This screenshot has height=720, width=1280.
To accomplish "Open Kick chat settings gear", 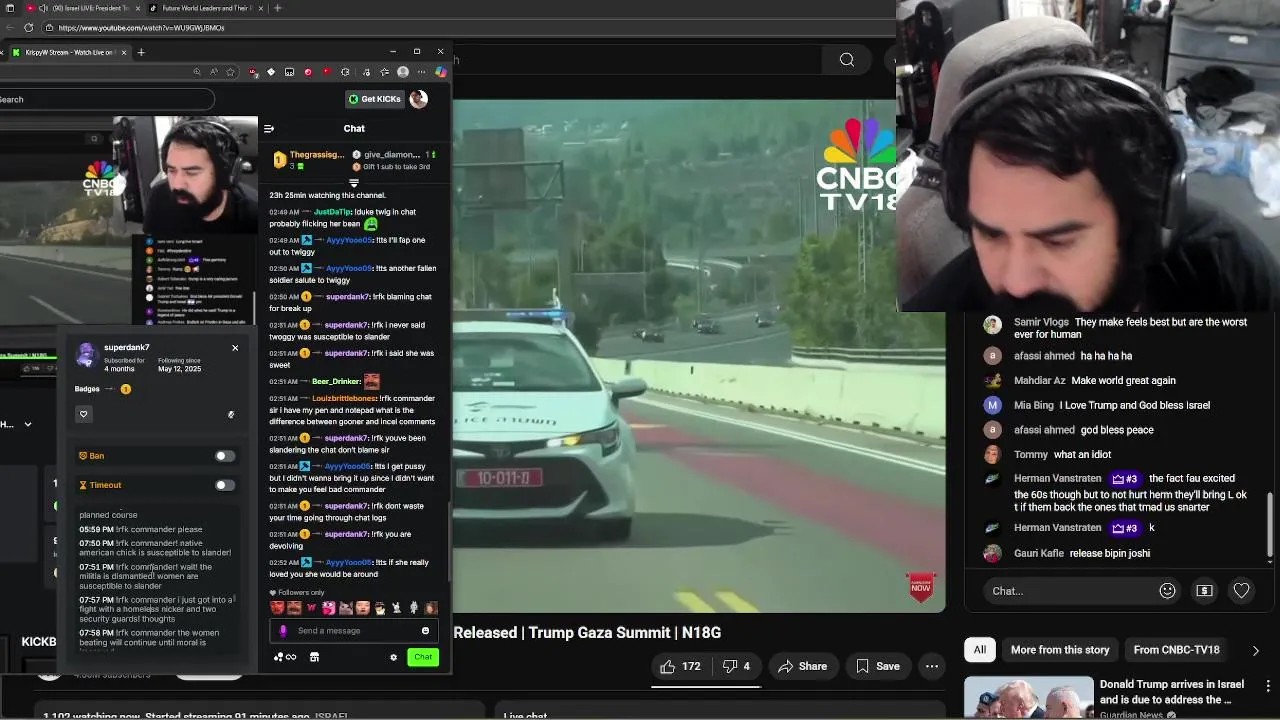I will 393,657.
